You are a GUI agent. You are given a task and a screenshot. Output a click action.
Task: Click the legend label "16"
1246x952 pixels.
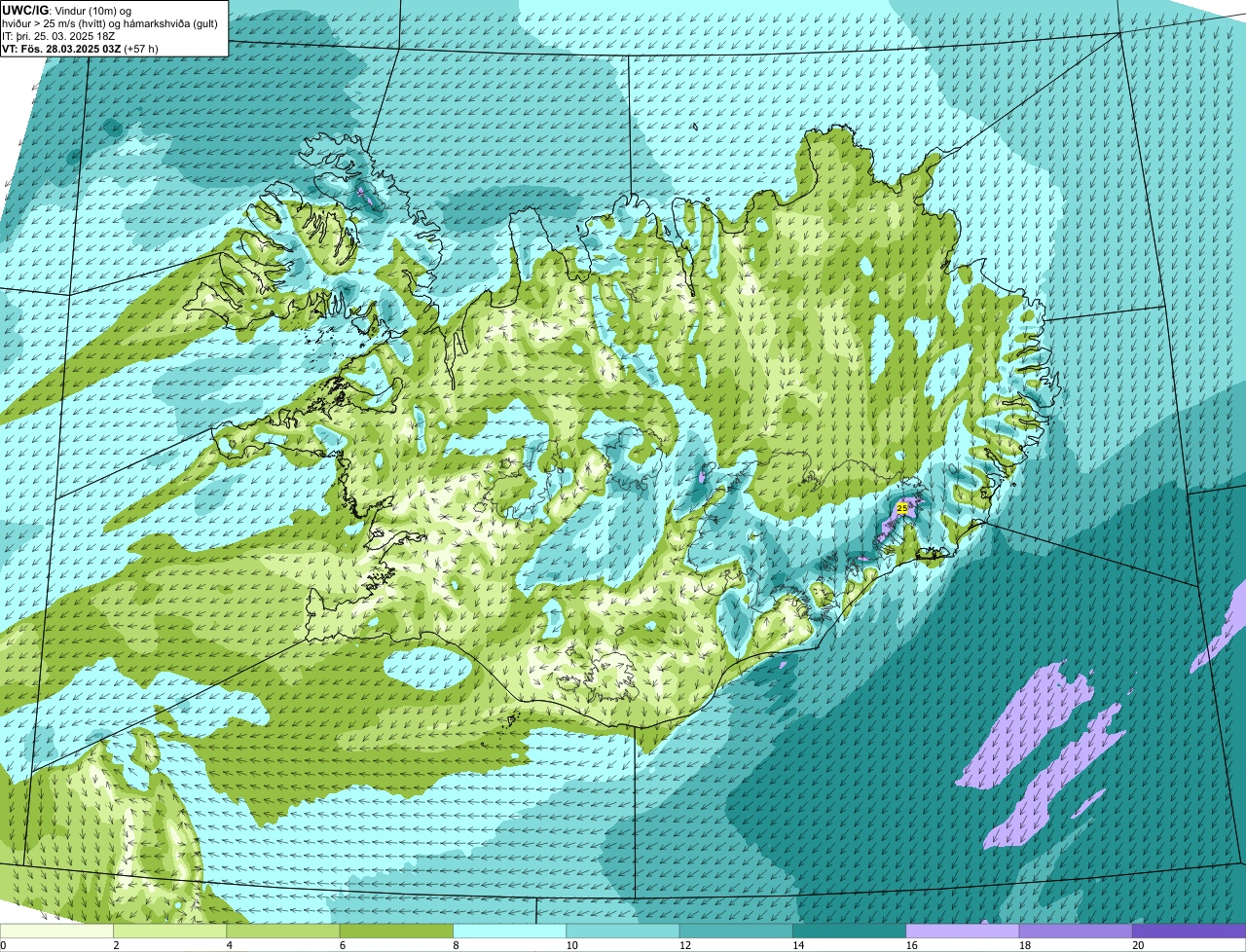[x=911, y=945]
